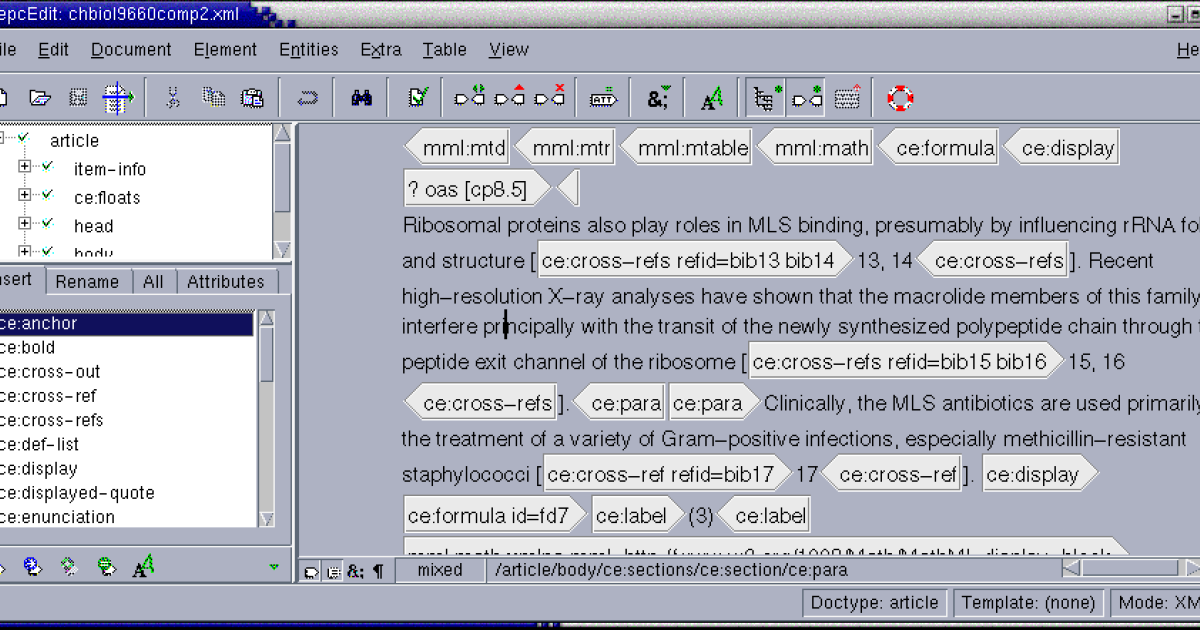This screenshot has height=630, width=1200.
Task: Click the binoculars Find icon
Action: tap(361, 98)
